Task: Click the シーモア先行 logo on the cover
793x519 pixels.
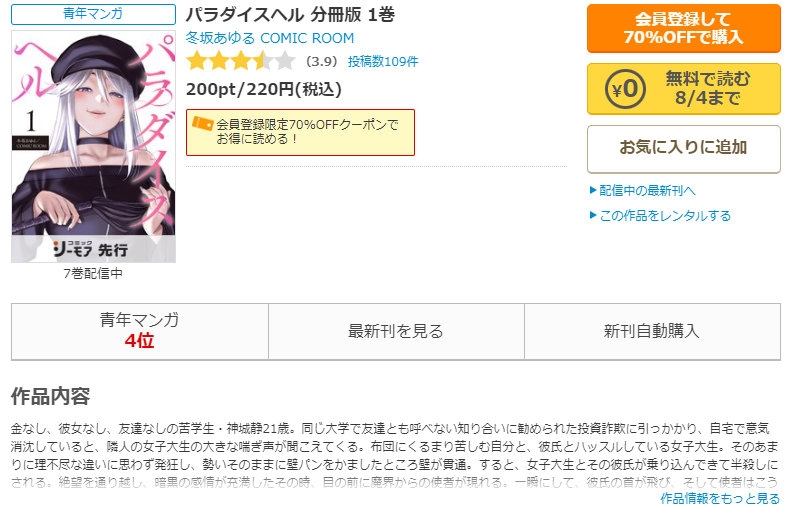Action: coord(90,249)
